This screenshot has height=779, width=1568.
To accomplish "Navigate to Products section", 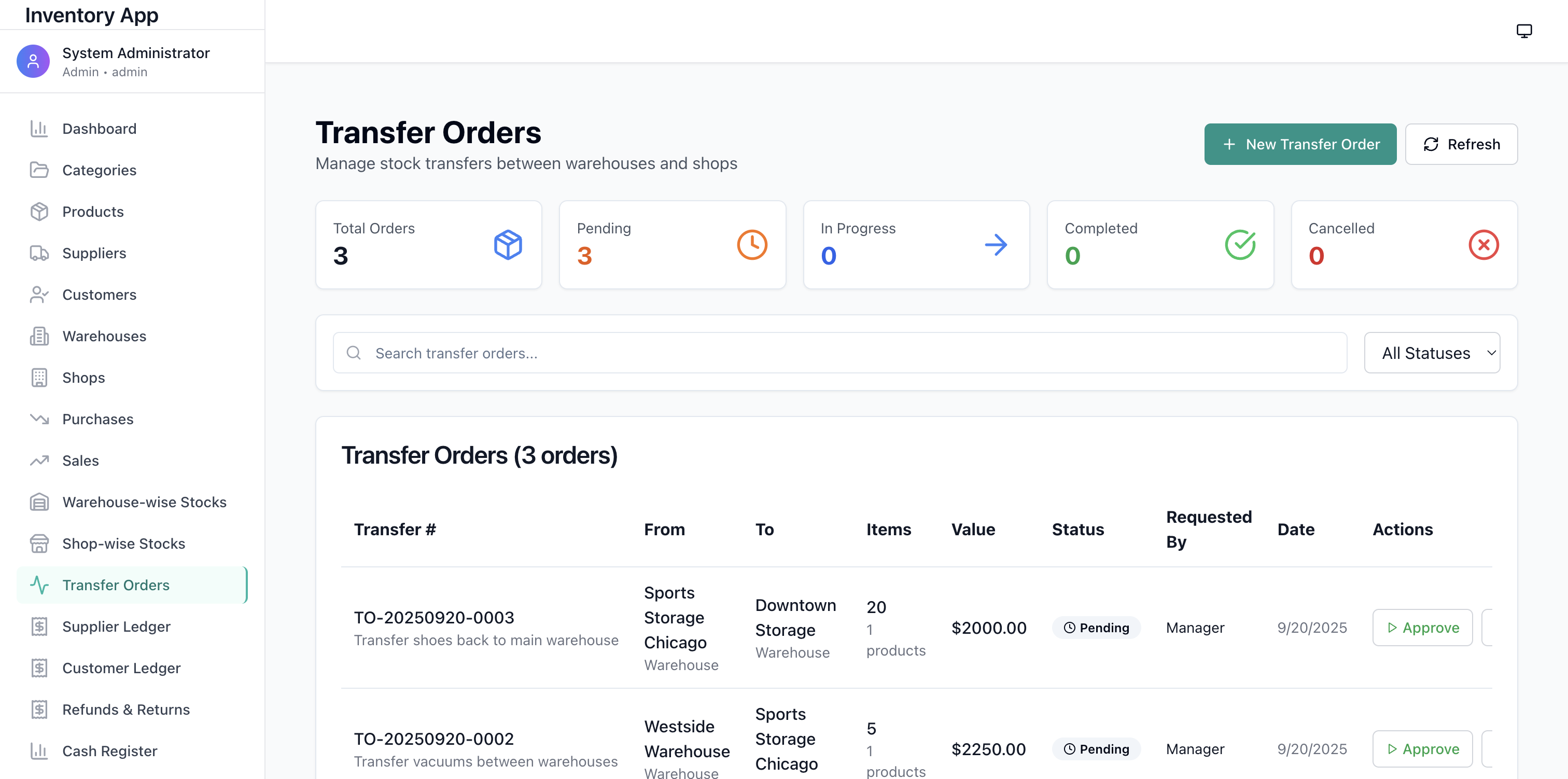I will [x=132, y=212].
